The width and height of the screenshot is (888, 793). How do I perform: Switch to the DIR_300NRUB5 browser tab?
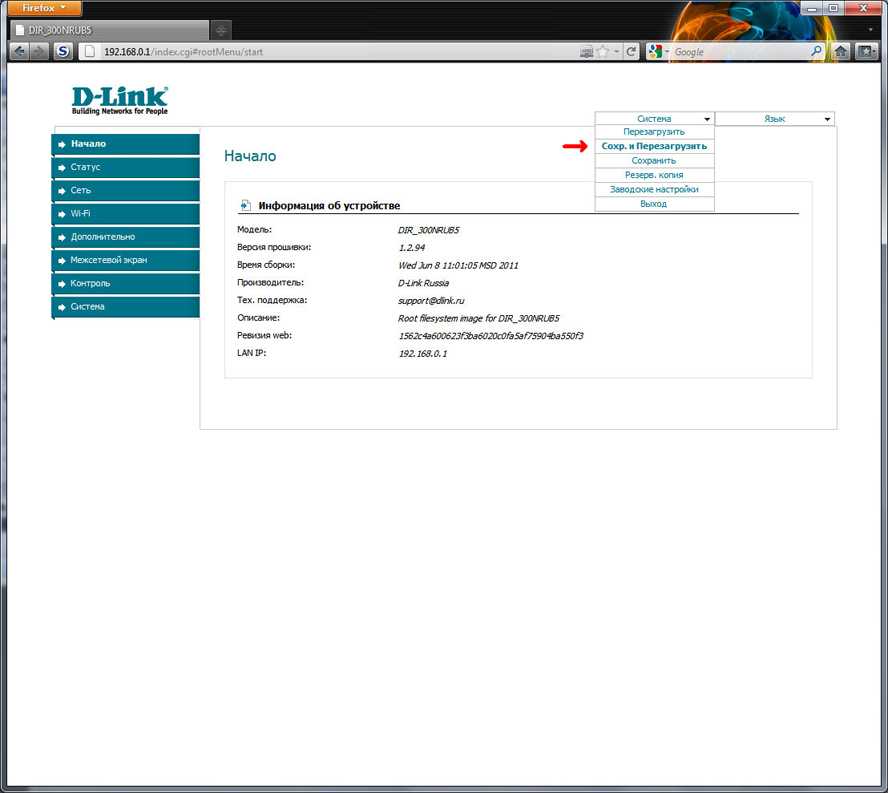coord(109,30)
